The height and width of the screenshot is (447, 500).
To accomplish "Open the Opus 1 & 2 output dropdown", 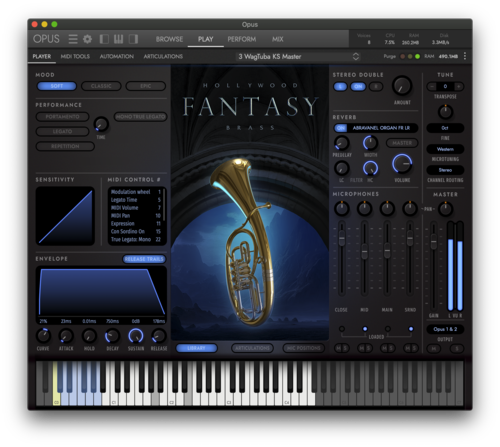I will pyautogui.click(x=445, y=329).
